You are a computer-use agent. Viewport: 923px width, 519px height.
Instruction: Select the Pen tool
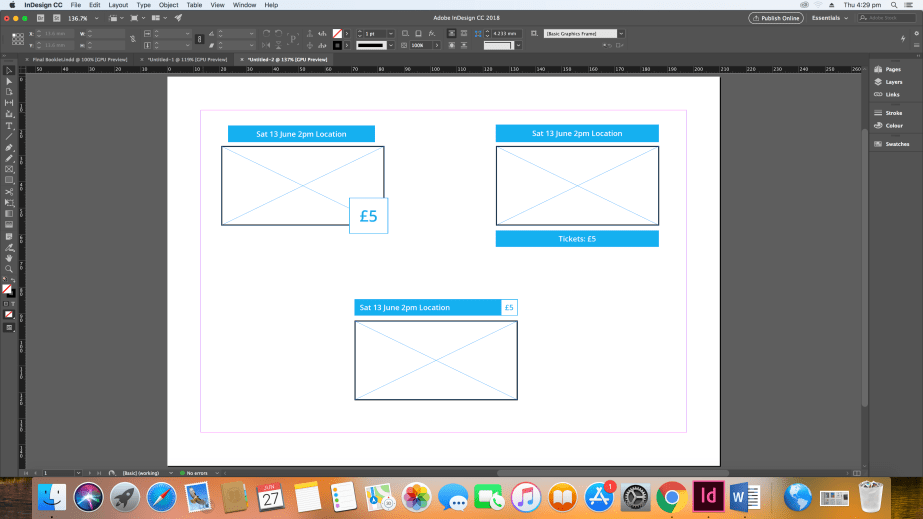coord(9,148)
